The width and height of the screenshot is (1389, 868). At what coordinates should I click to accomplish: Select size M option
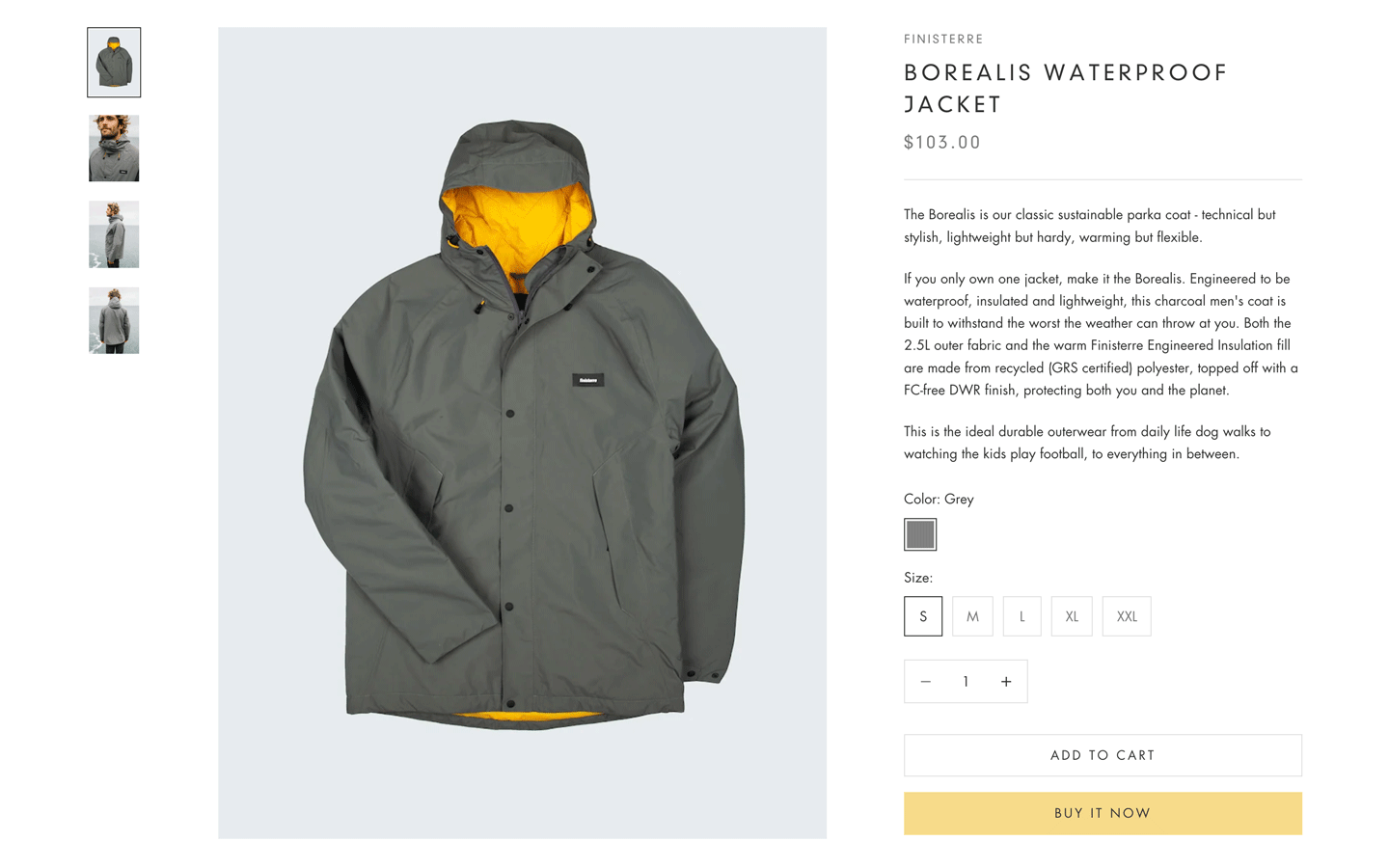point(972,616)
